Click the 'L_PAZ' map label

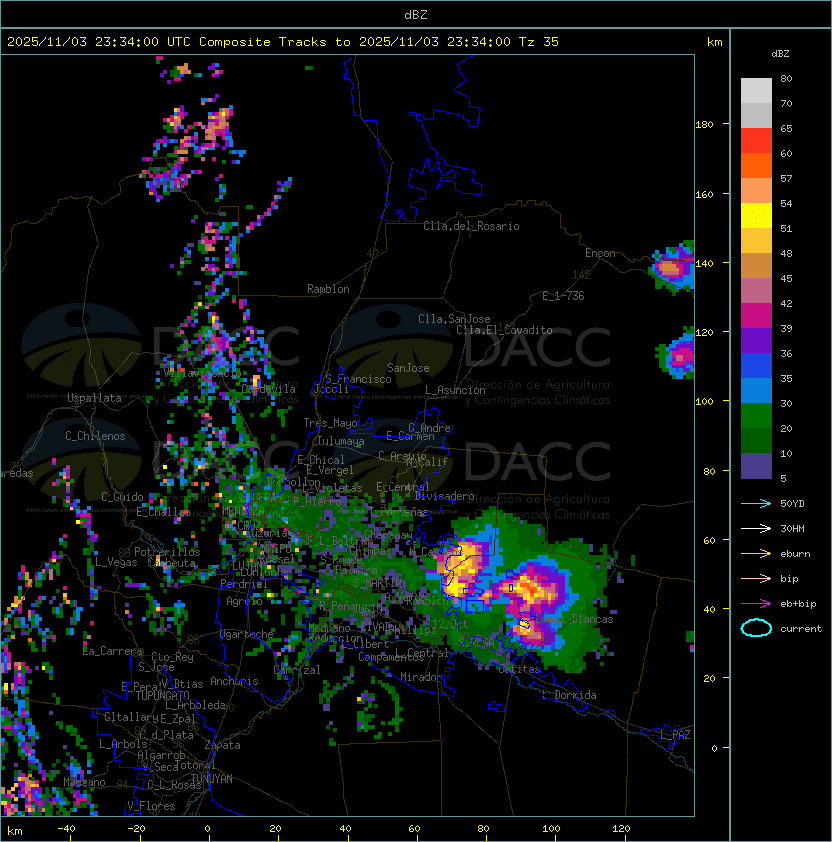(675, 735)
